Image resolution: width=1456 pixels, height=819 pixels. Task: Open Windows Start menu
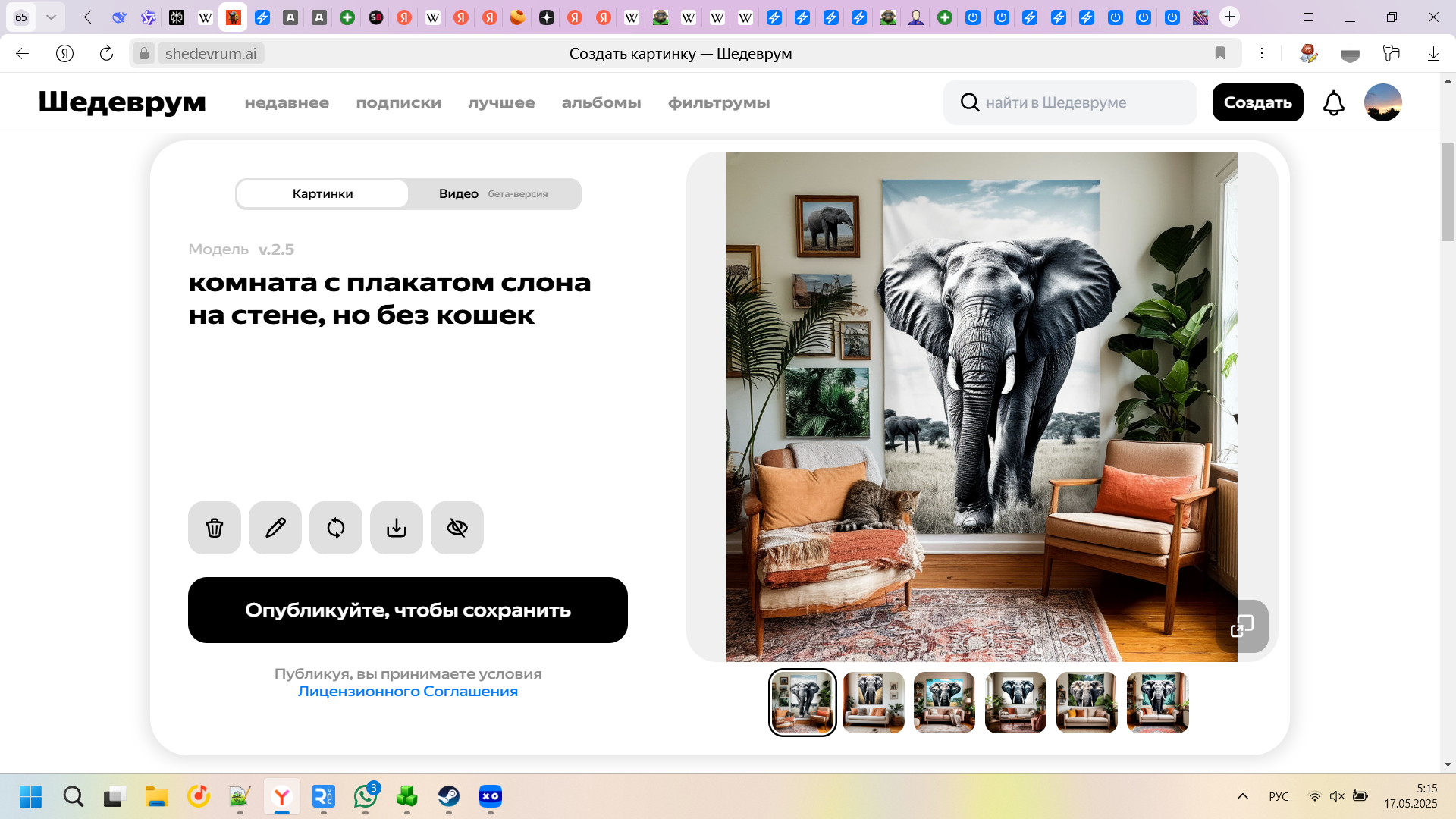click(x=30, y=796)
